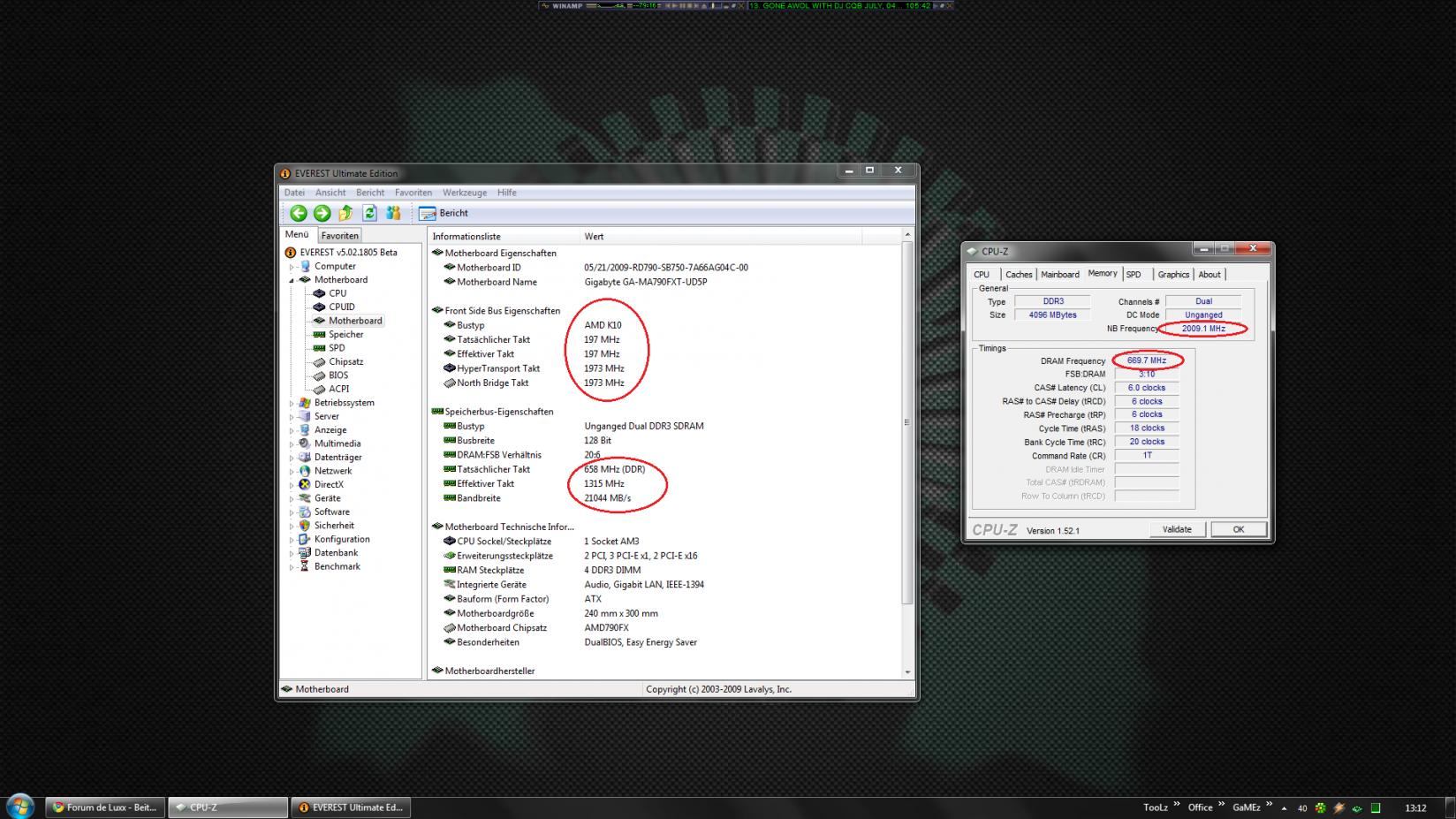
Task: Switch to the Favoriten tab in the side panel
Action: pos(340,236)
